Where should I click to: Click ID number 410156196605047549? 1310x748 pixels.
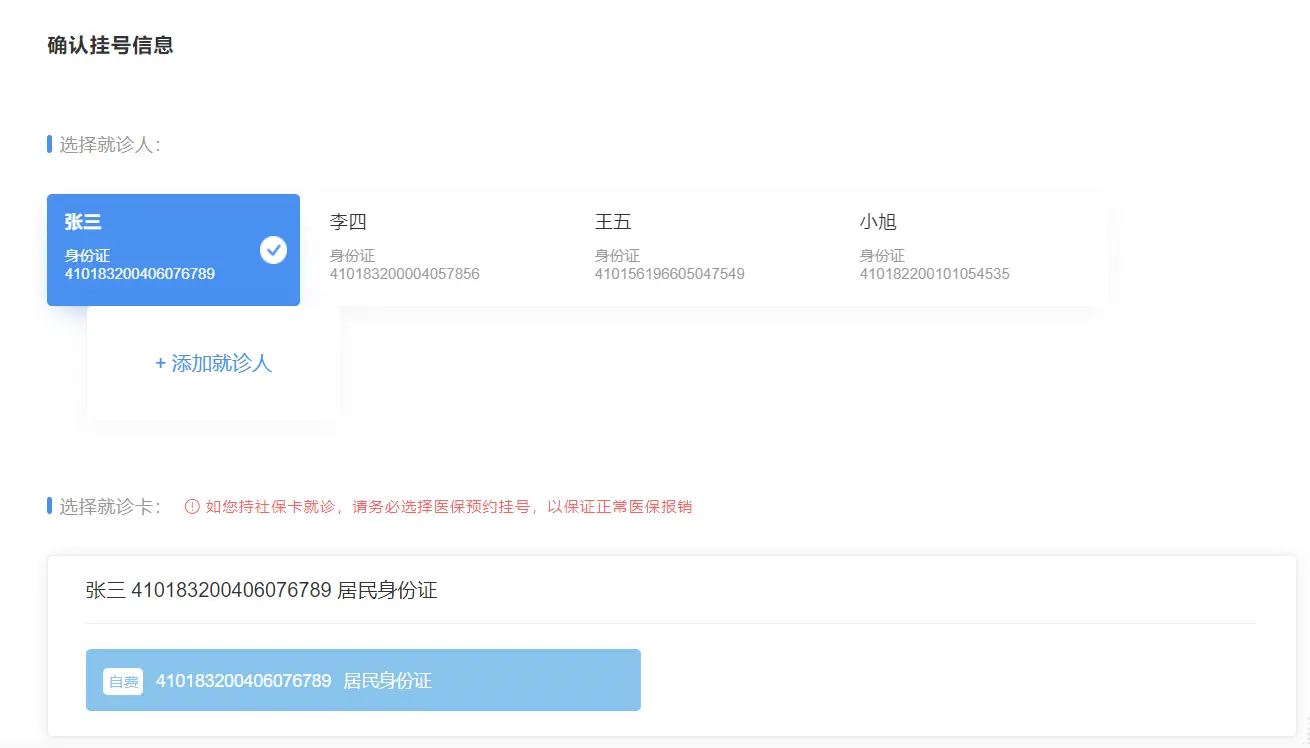pyautogui.click(x=670, y=274)
